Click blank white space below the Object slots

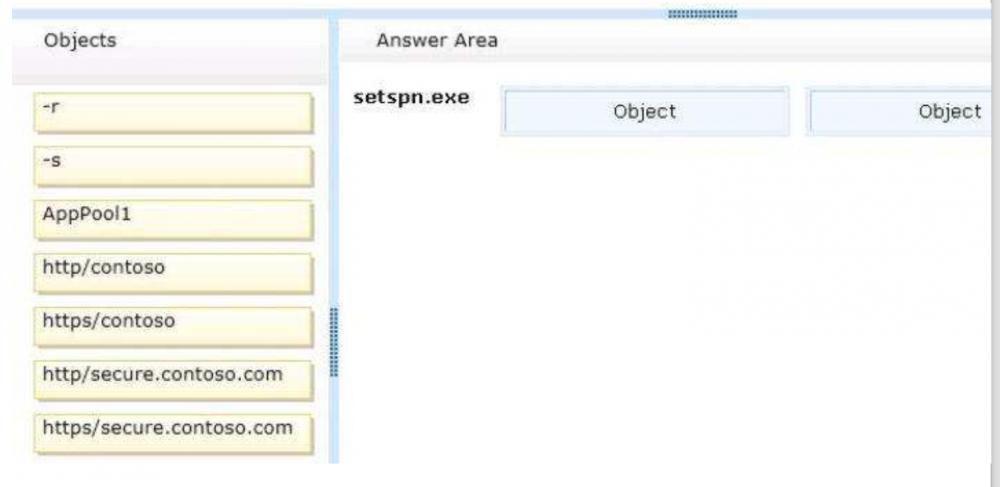(660, 300)
